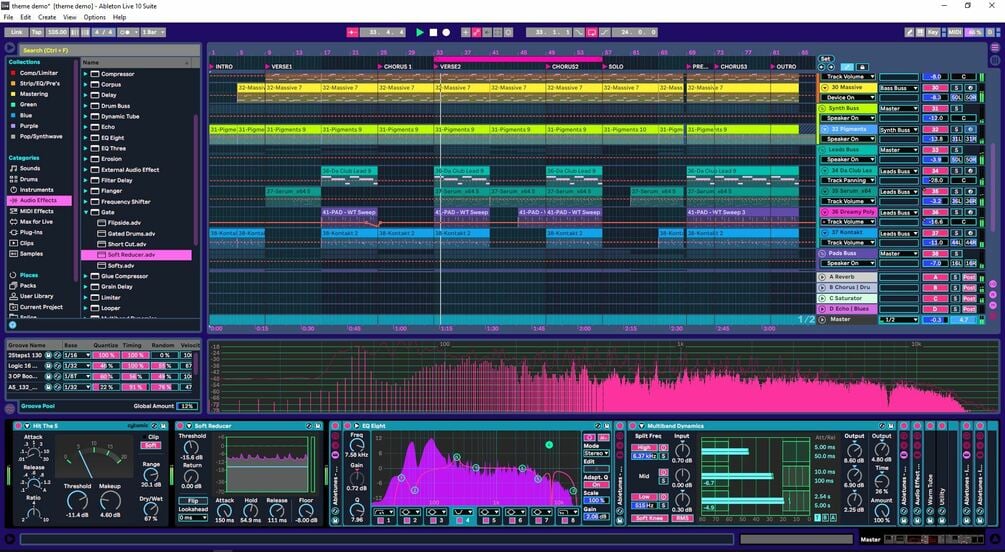
Task: Select the Purple collection
Action: tap(29, 126)
